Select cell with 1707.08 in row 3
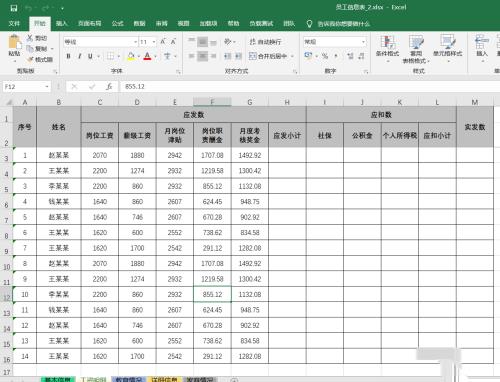Viewport: 500px width, 382px height. (x=212, y=155)
